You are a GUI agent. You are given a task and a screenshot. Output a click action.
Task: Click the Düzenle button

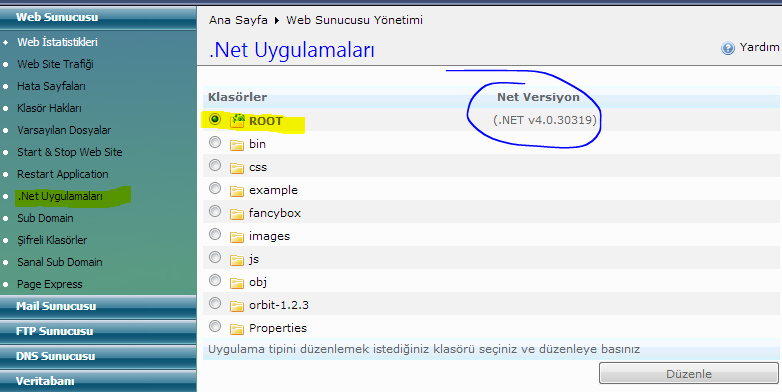689,374
